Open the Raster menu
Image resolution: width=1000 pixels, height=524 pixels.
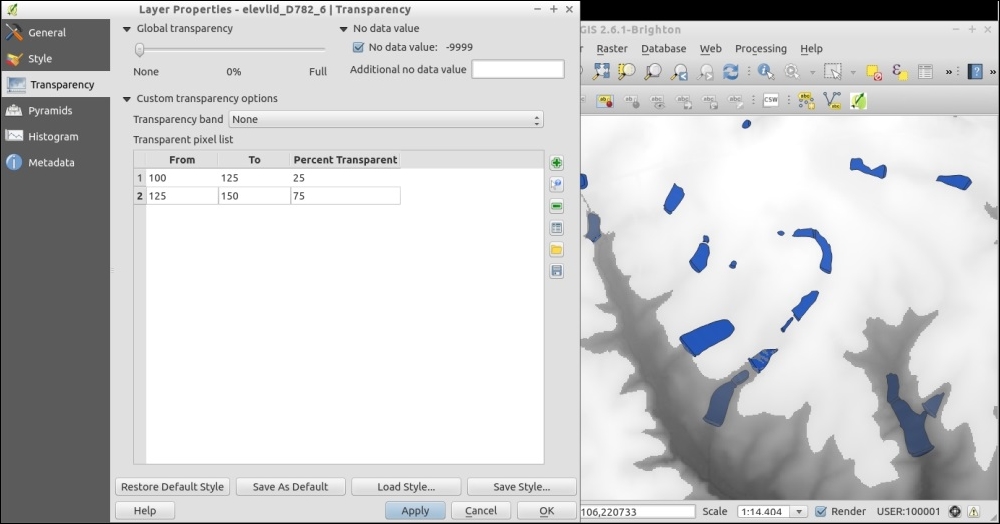point(612,48)
